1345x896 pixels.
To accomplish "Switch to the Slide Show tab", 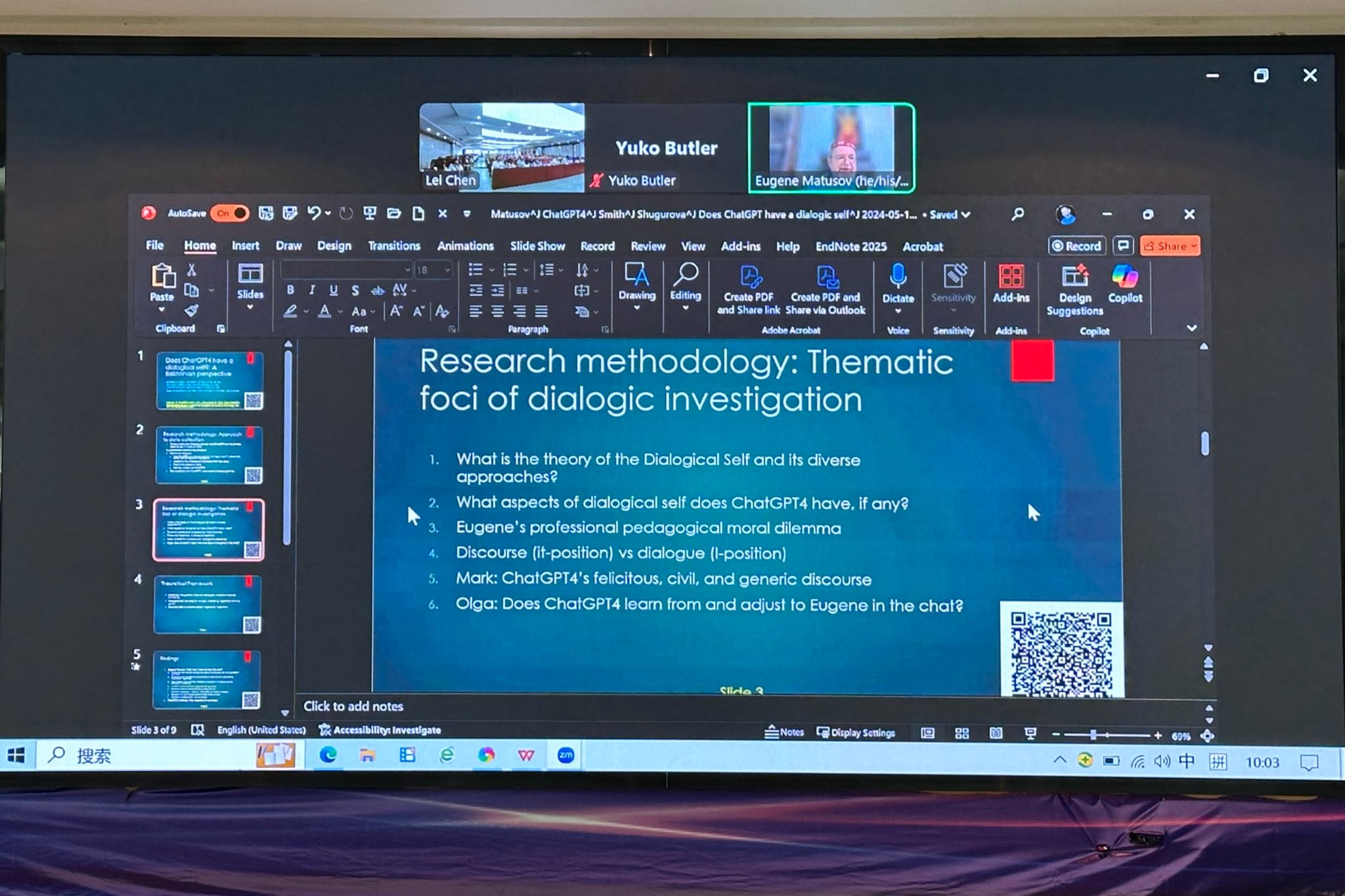I will (x=537, y=246).
